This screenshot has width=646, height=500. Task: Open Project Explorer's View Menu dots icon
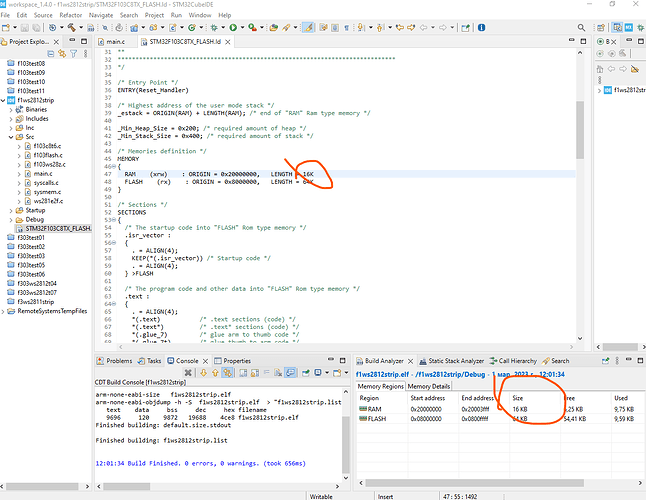point(85,54)
